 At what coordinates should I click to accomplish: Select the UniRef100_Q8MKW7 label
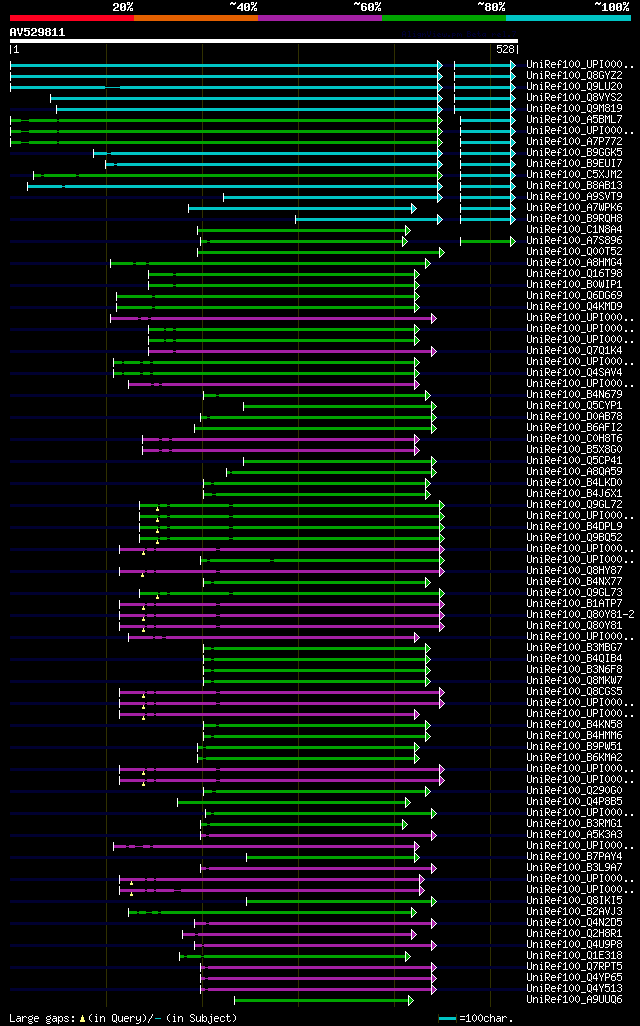coord(575,681)
